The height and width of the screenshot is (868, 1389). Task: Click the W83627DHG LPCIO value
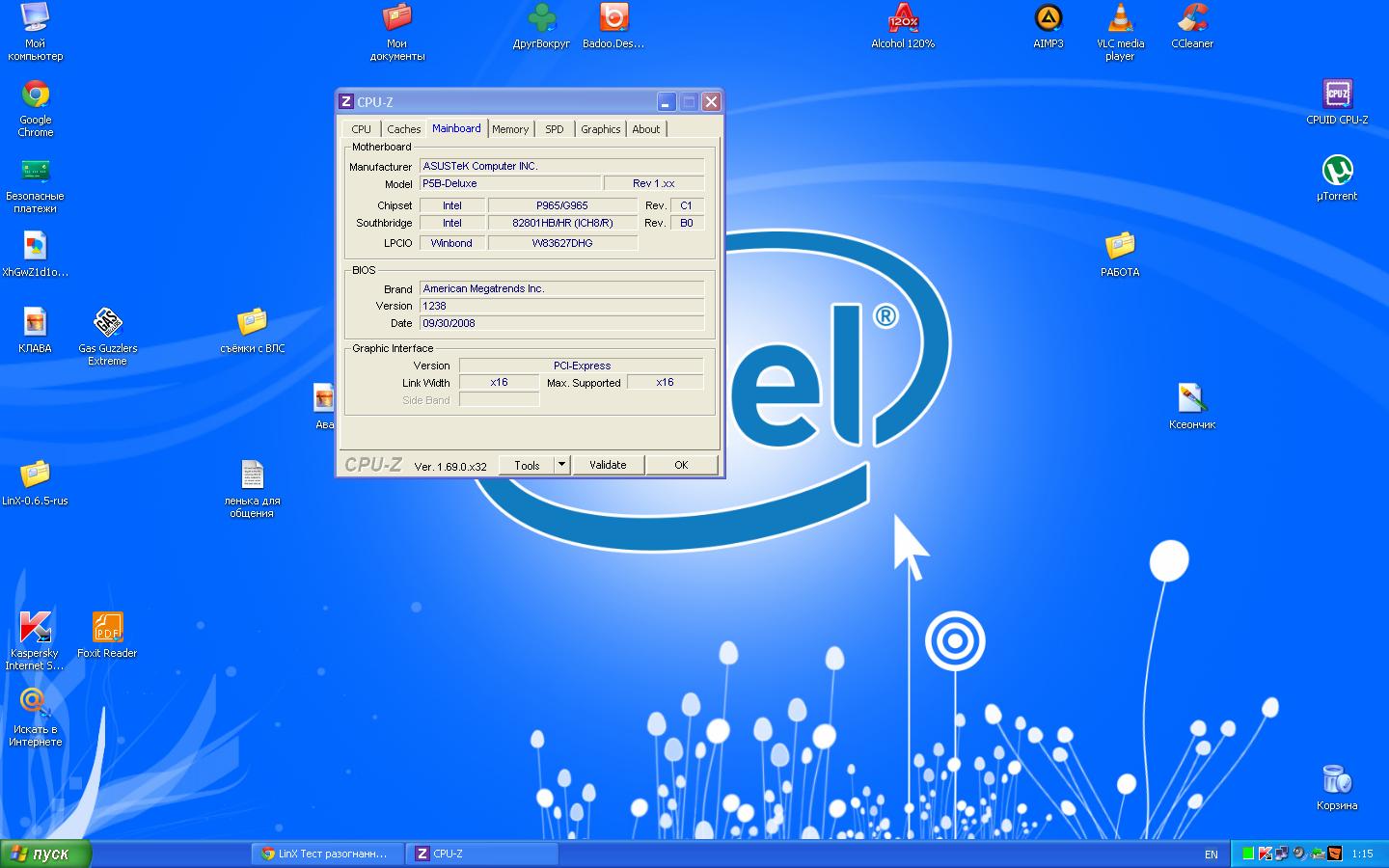562,243
